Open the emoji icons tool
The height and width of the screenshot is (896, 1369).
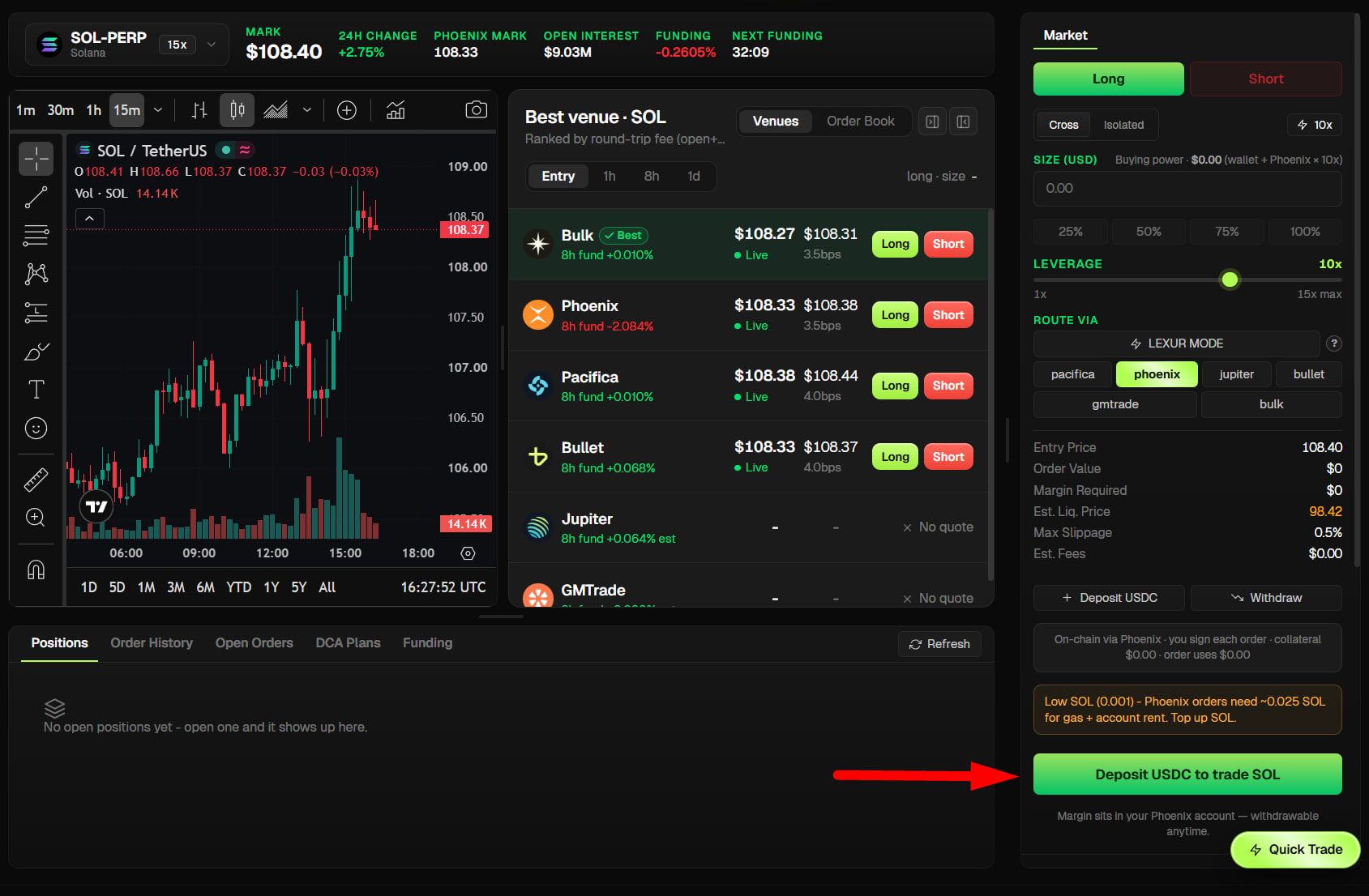tap(36, 428)
